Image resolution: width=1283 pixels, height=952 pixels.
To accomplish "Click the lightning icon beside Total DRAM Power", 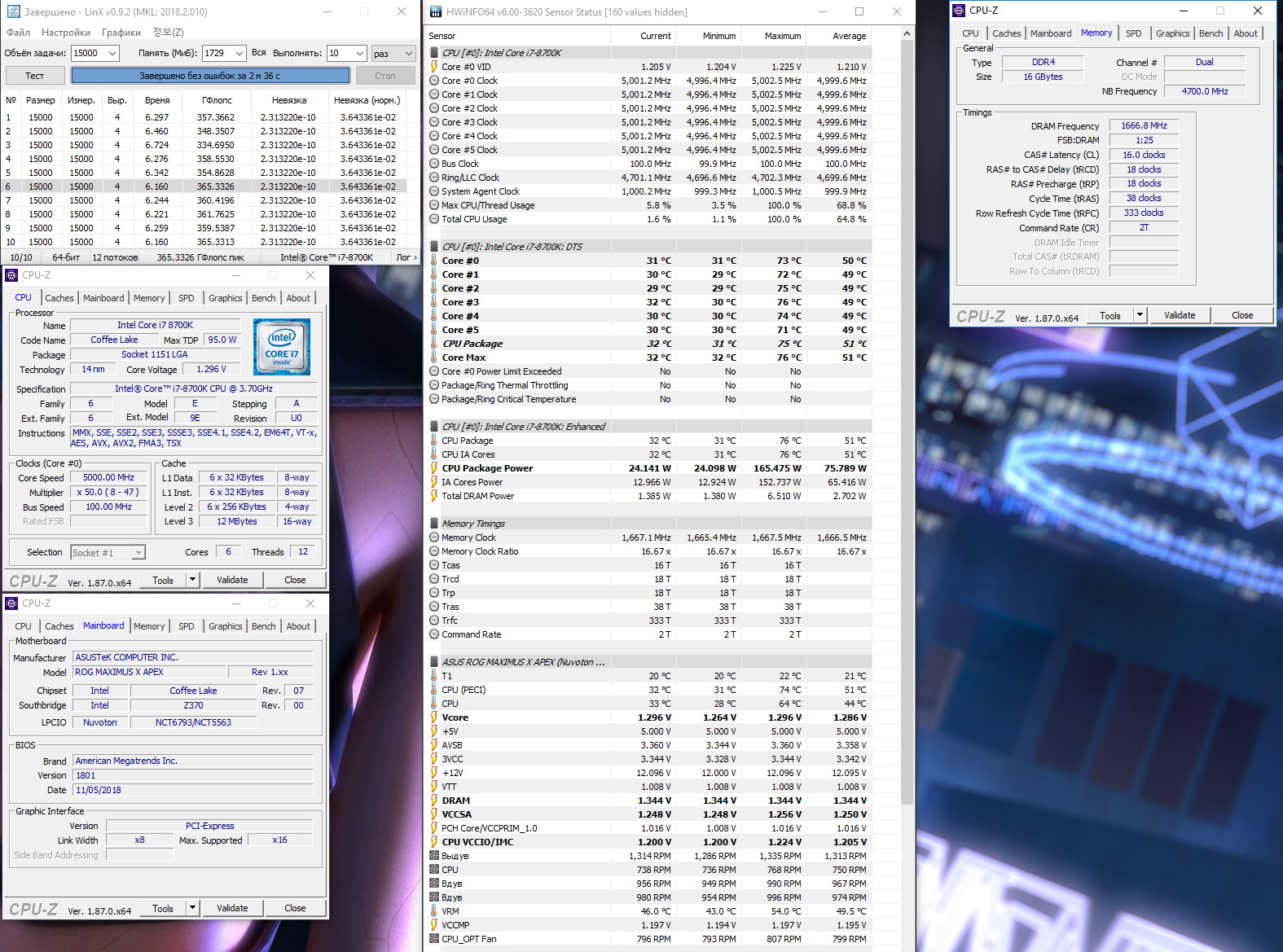I will pyautogui.click(x=434, y=496).
